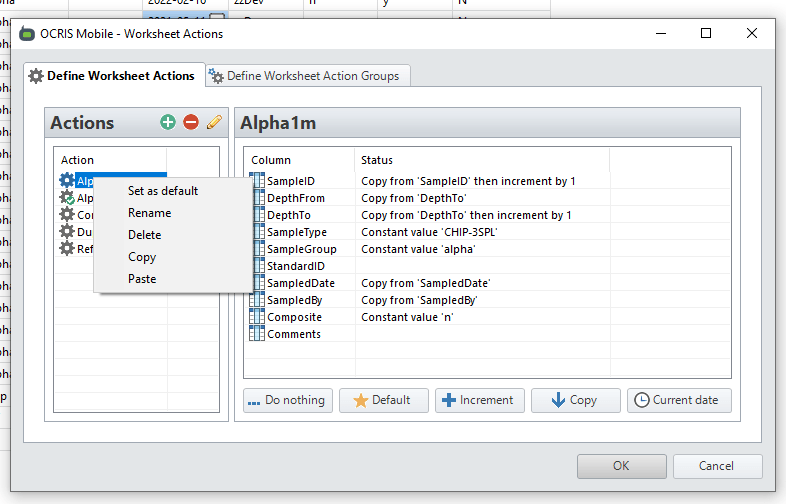The width and height of the screenshot is (786, 504).
Task: Choose Rename in the context menu
Action: [150, 213]
